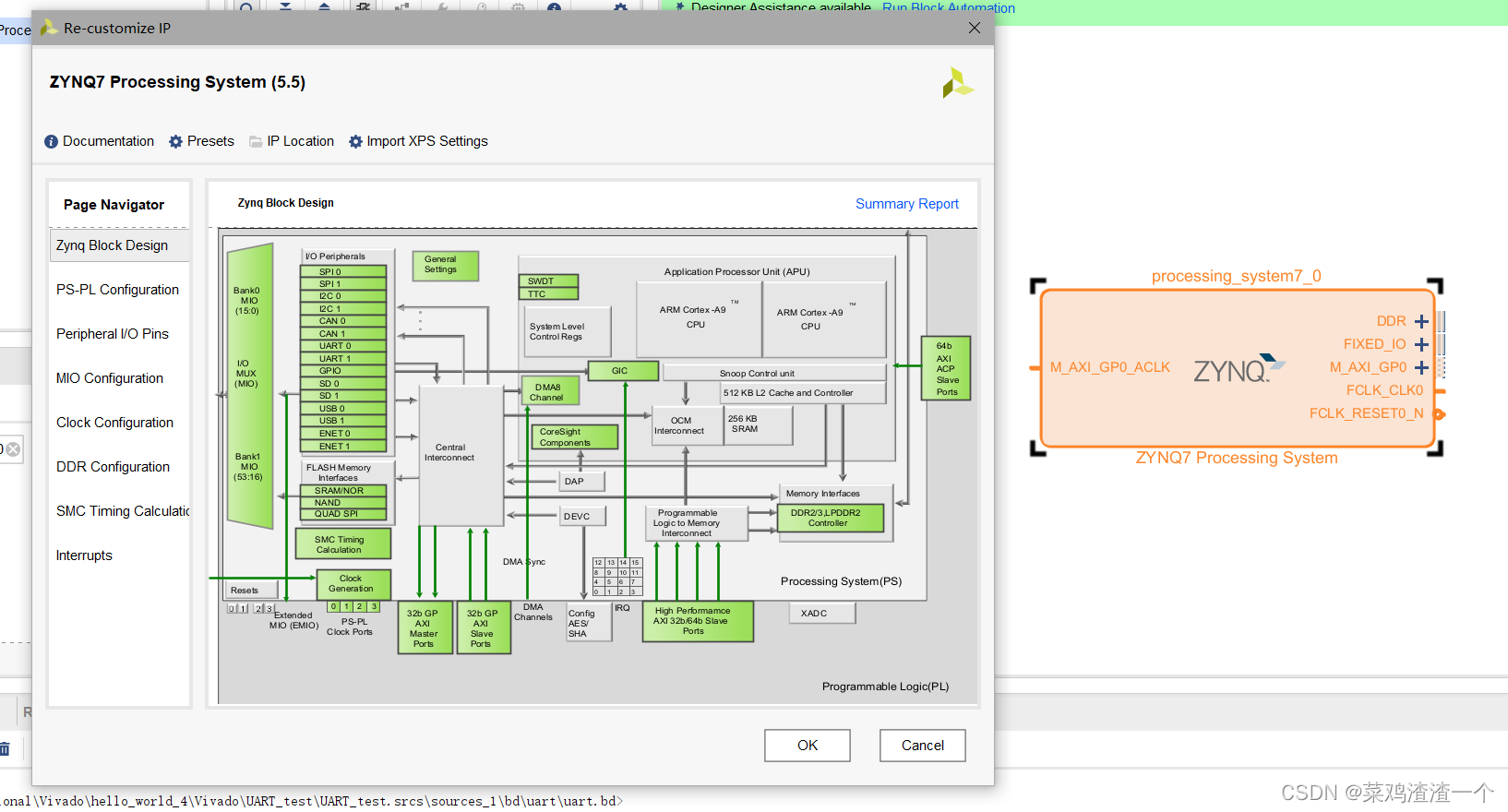The width and height of the screenshot is (1508, 812).
Task: Click the DMA8 Channel block
Action: pos(550,390)
